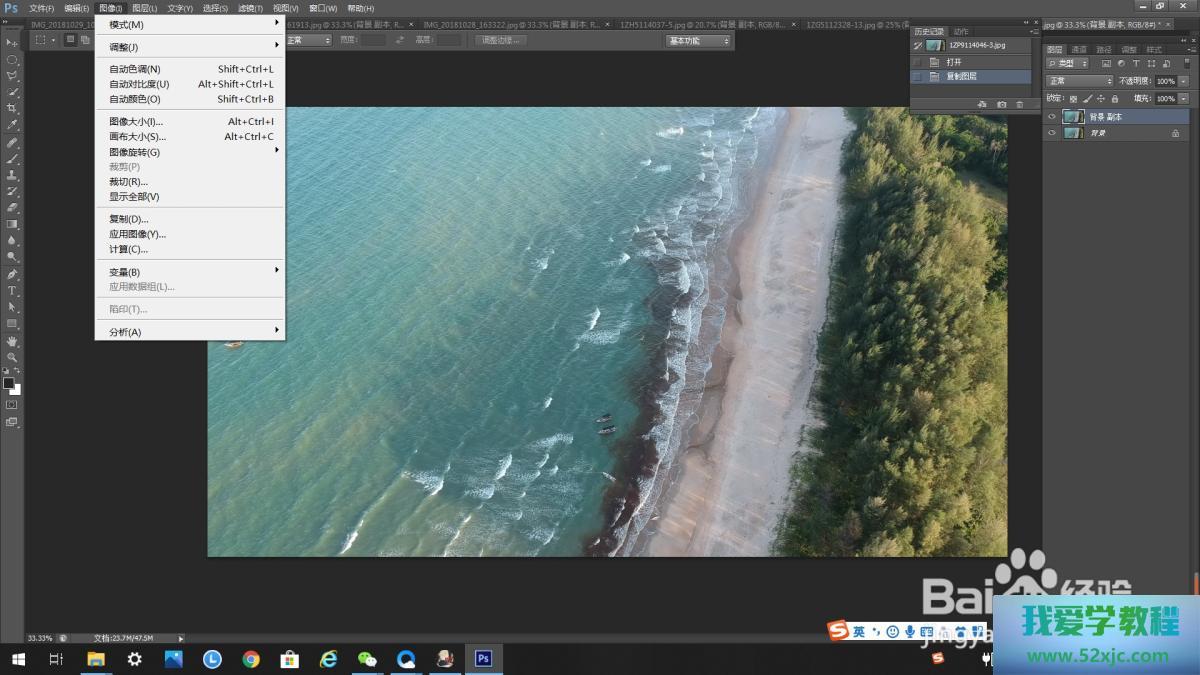1200x675 pixels.
Task: Select the Eyedropper tool
Action: point(12,125)
